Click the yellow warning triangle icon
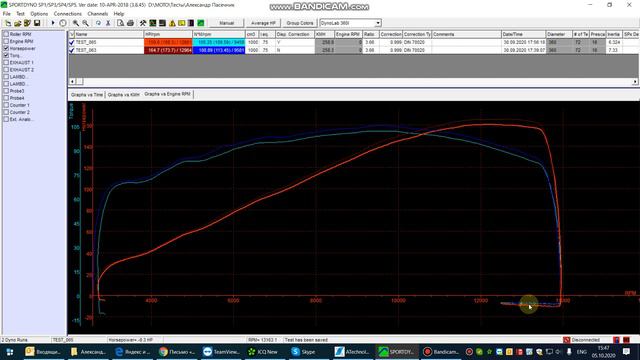Image resolution: width=640 pixels, height=360 pixels. tap(172, 23)
